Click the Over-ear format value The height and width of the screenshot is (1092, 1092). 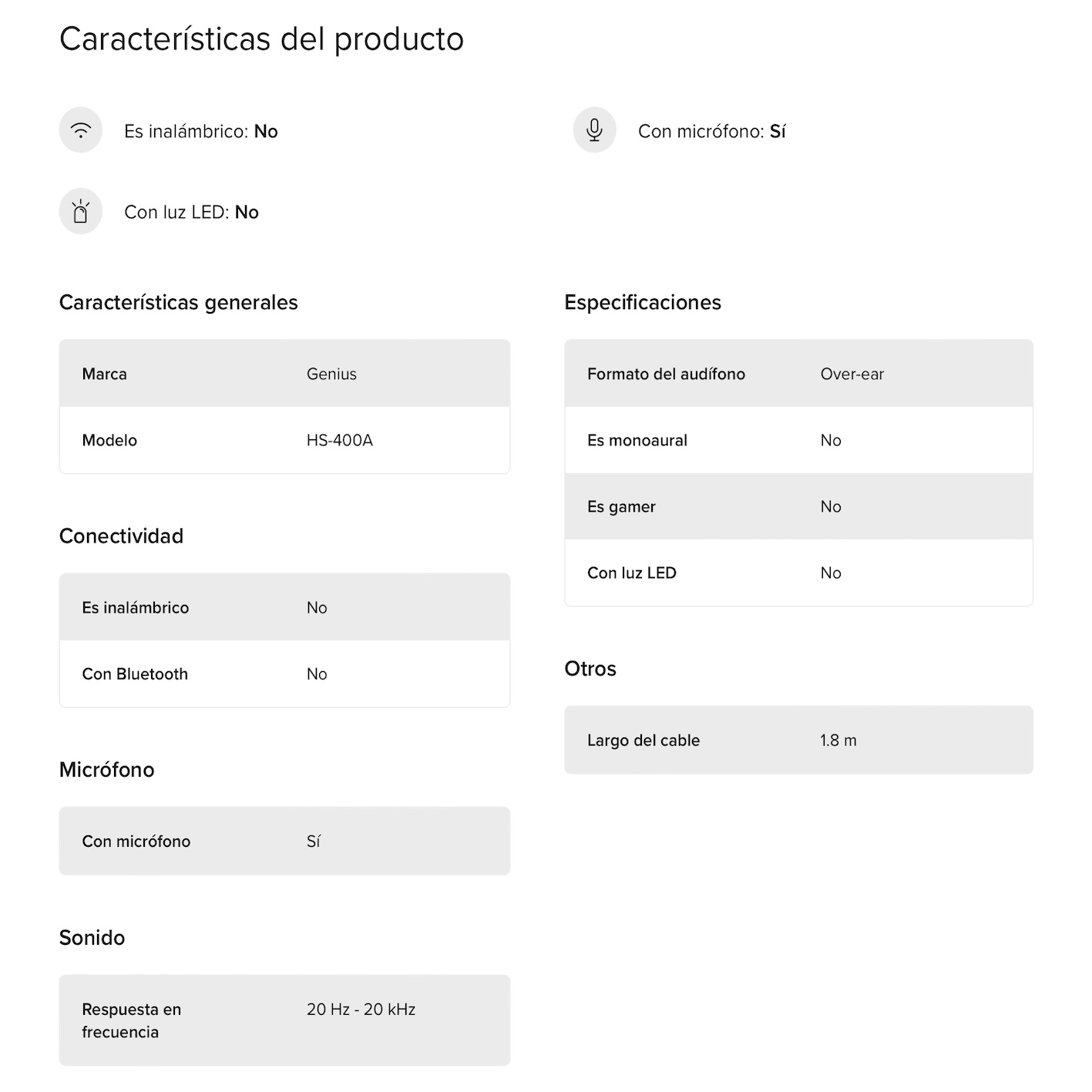point(852,374)
